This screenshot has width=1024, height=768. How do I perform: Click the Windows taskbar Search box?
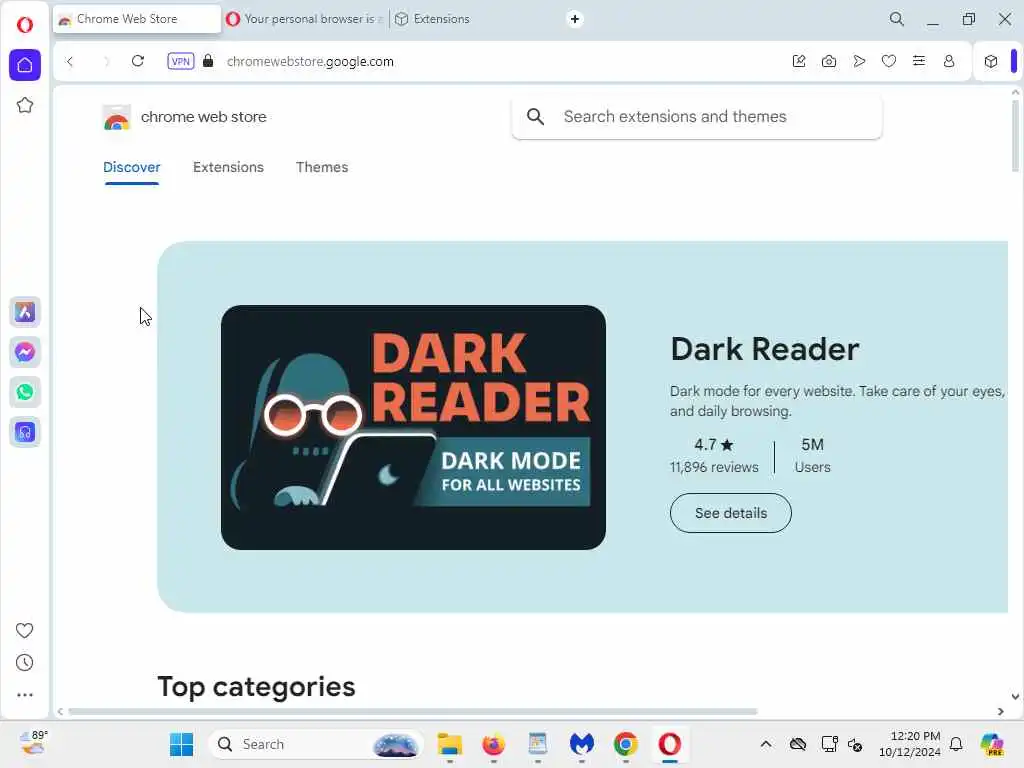pyautogui.click(x=316, y=744)
